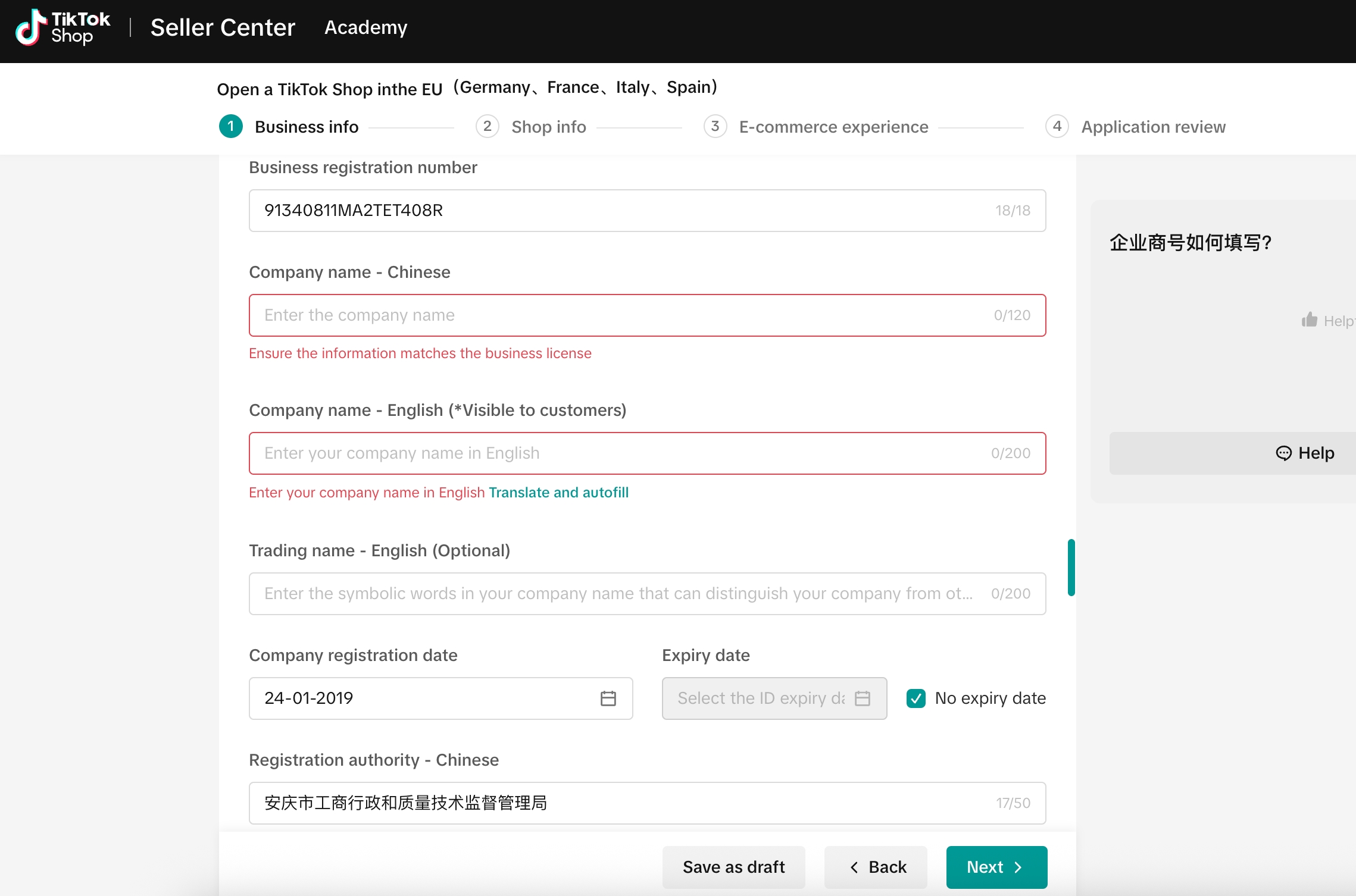1356x896 pixels.
Task: Go to Seller Center home
Action: point(223,27)
